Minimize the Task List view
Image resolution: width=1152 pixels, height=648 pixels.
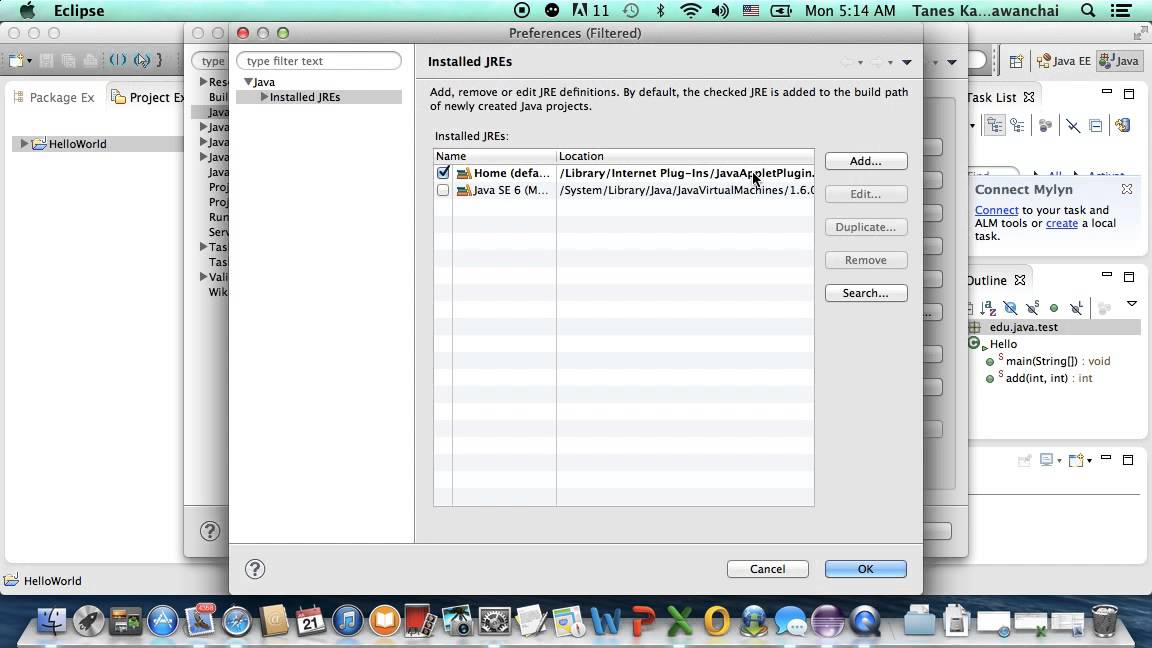1106,92
